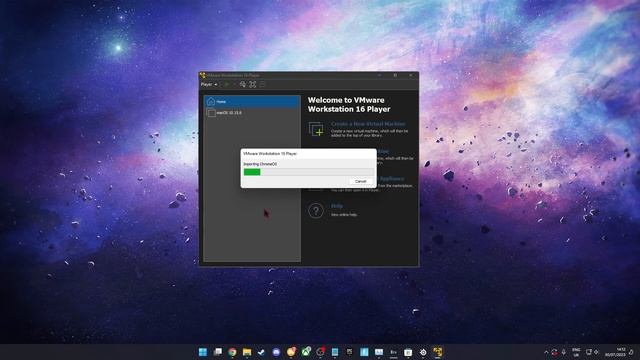Open the Player dropdown menu
Viewport: 640px width, 360px height.
(209, 84)
